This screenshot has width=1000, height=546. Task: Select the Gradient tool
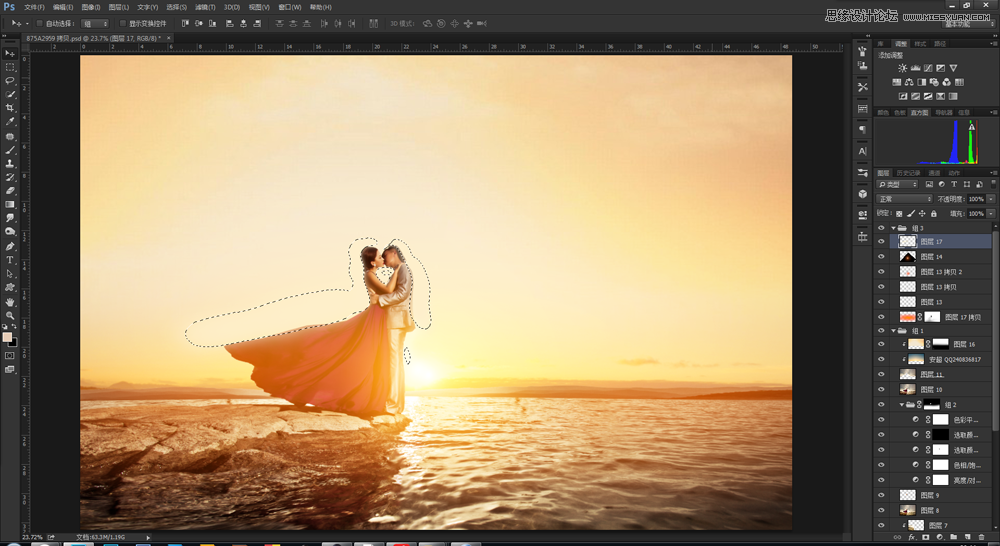pyautogui.click(x=10, y=205)
